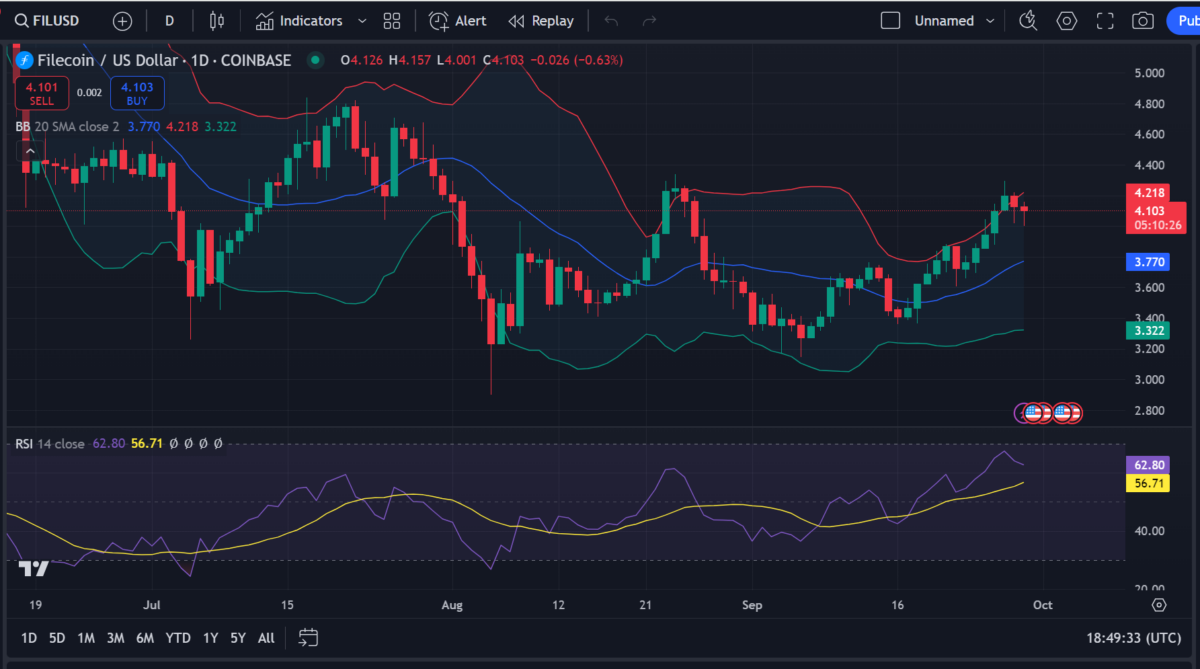Open the D timeframe interval dropdown

[169, 21]
